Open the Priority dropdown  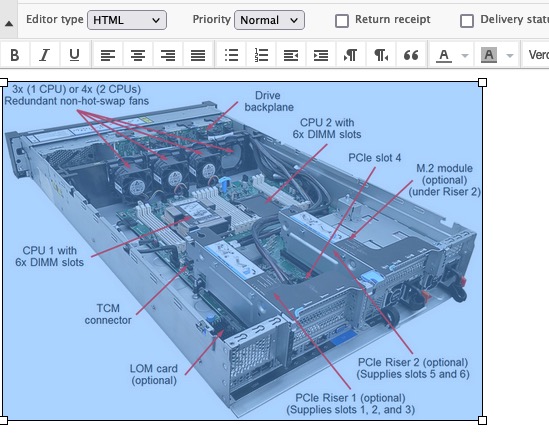coord(269,20)
